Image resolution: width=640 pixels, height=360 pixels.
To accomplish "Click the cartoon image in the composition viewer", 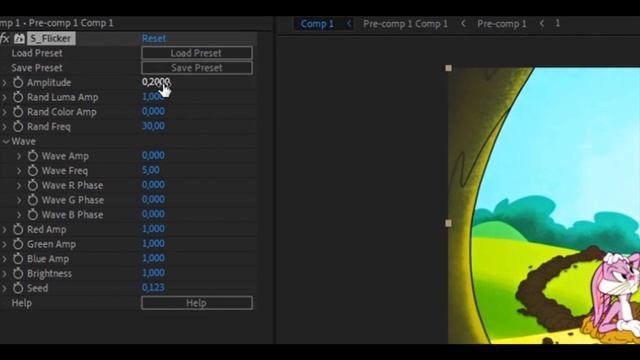I will point(544,206).
